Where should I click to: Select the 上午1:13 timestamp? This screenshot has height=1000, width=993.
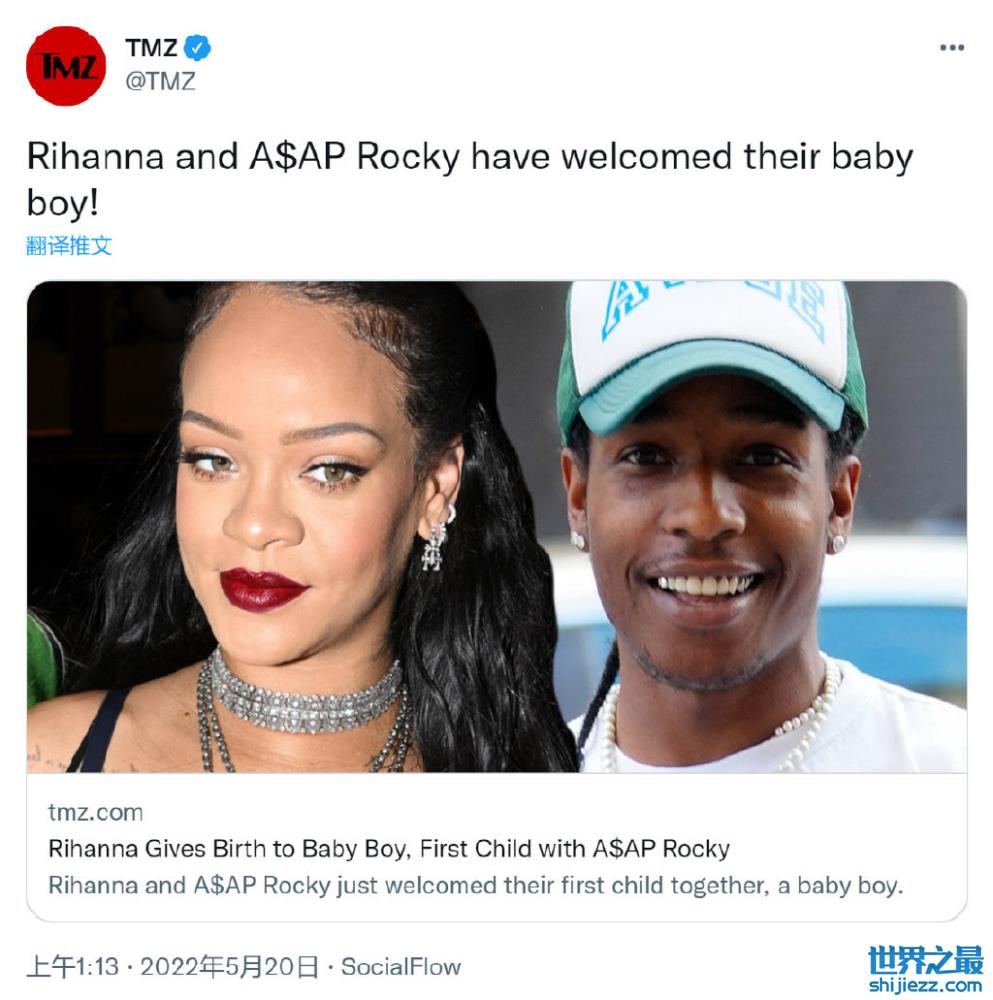73,967
